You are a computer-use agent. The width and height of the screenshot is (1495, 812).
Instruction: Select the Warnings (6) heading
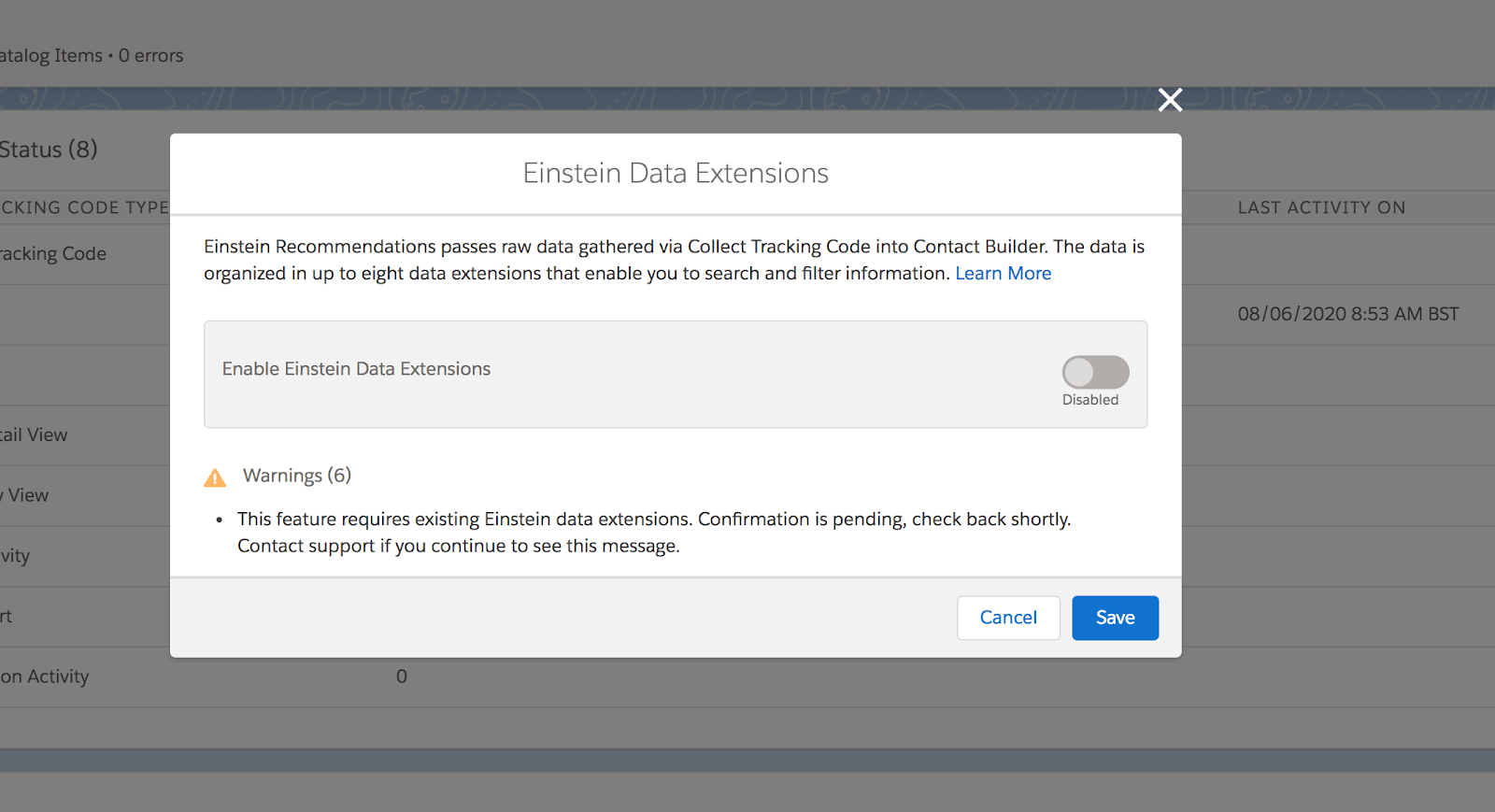(x=297, y=476)
